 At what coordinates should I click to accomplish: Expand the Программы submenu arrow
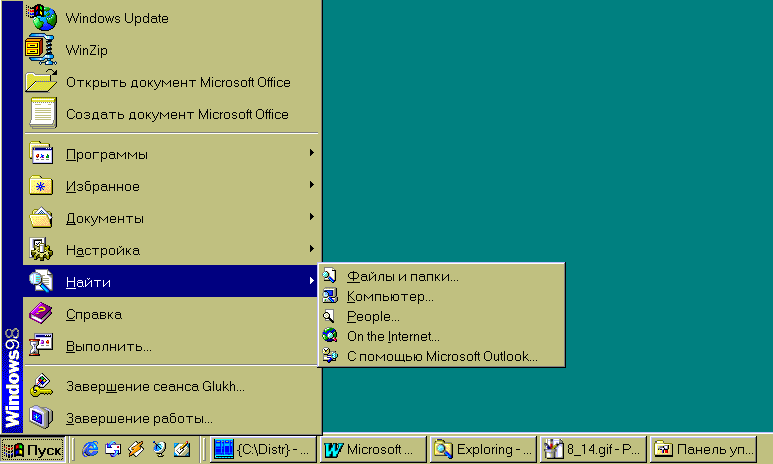tap(312, 153)
